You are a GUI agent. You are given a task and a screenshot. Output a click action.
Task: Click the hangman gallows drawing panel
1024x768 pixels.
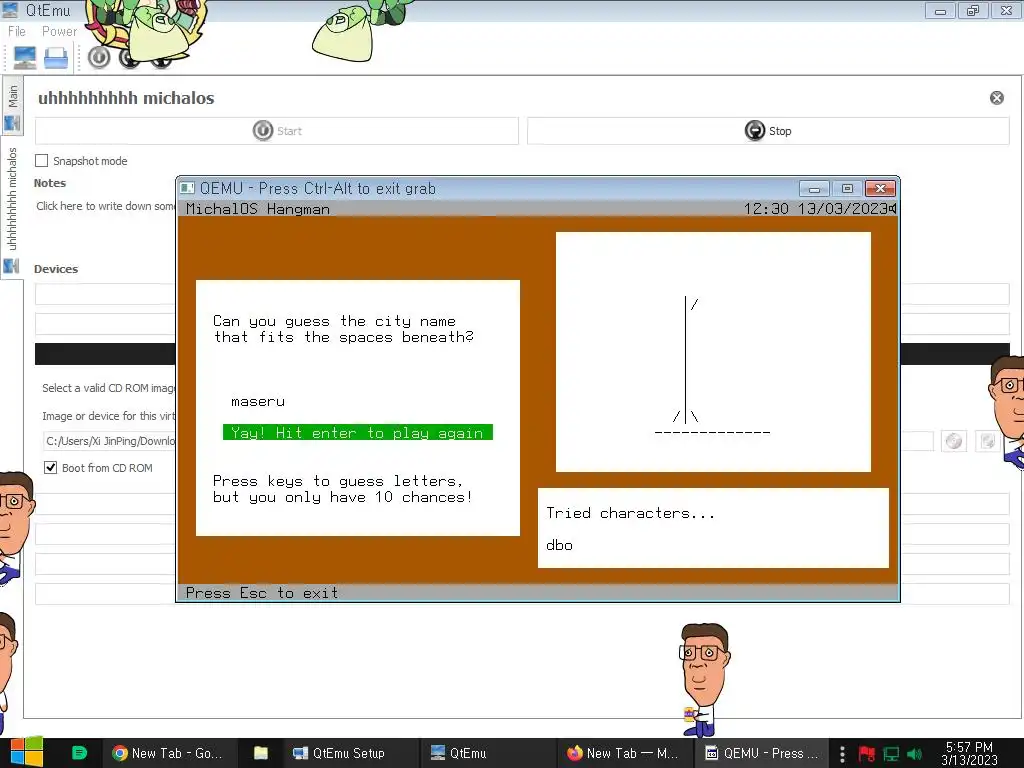click(713, 351)
